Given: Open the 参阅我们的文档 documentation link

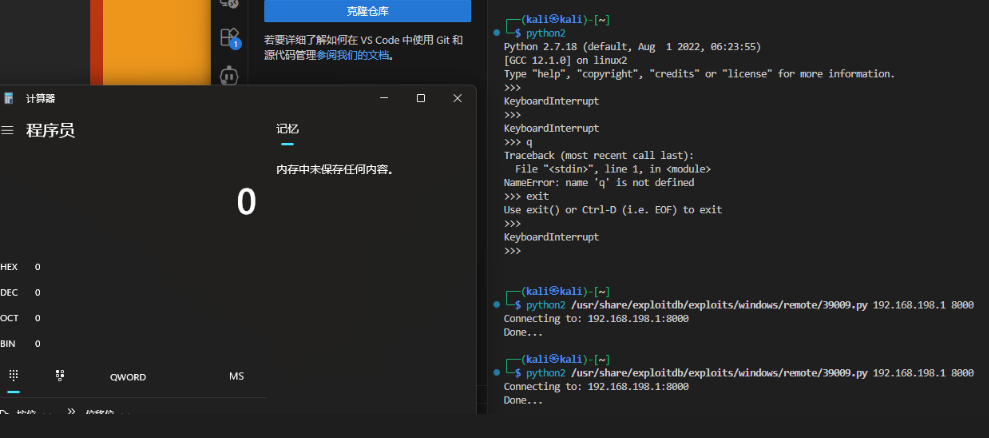Looking at the screenshot, I should click(x=353, y=55).
